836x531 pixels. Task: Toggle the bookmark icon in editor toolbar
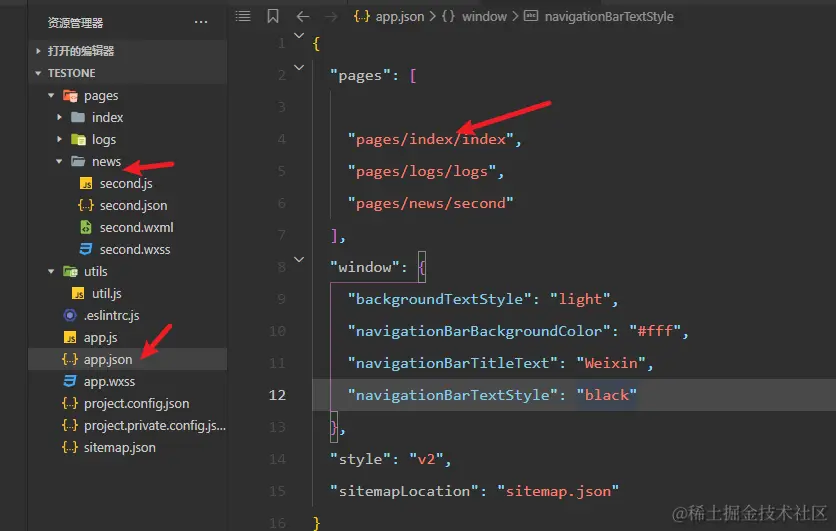tap(272, 16)
